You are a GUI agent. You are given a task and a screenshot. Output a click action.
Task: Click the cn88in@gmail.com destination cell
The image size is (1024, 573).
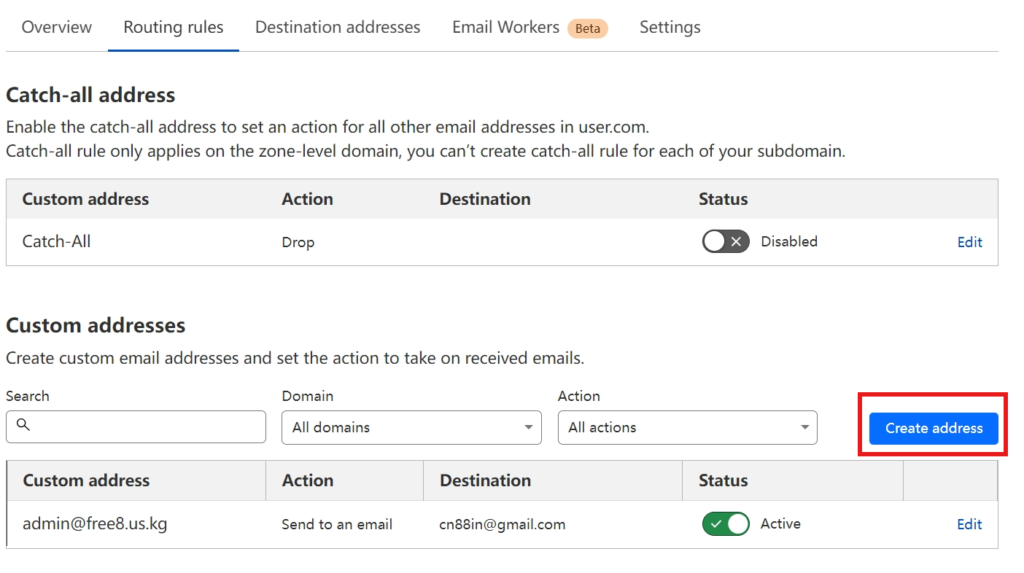(502, 525)
